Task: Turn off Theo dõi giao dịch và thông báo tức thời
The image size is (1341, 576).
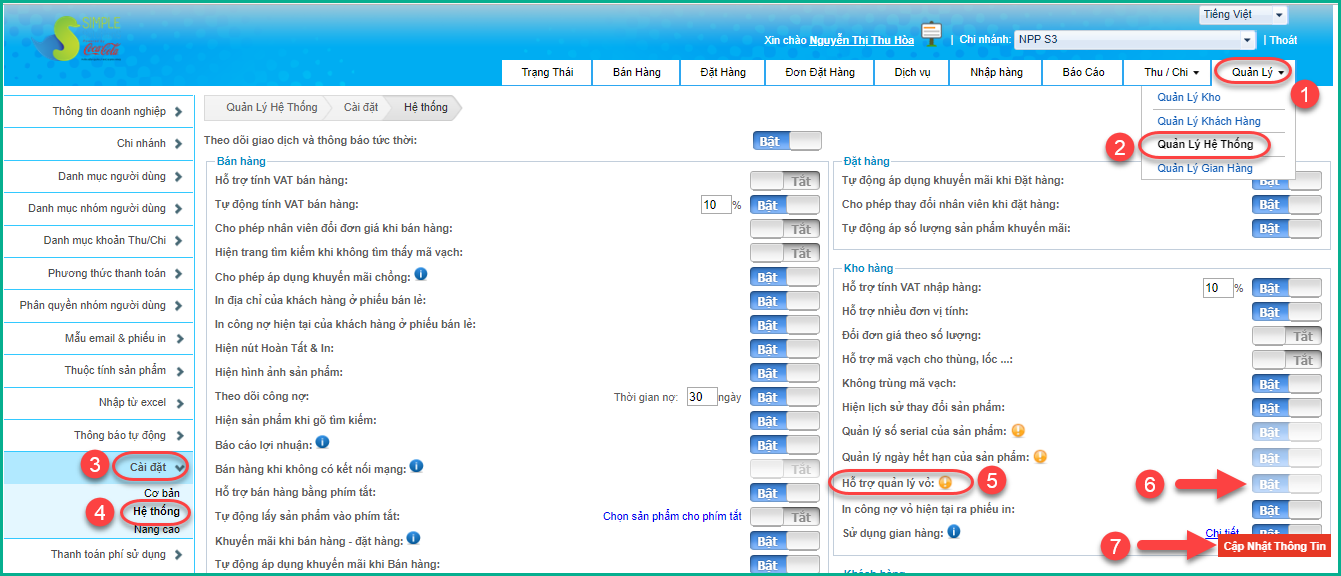Action: (x=786, y=141)
